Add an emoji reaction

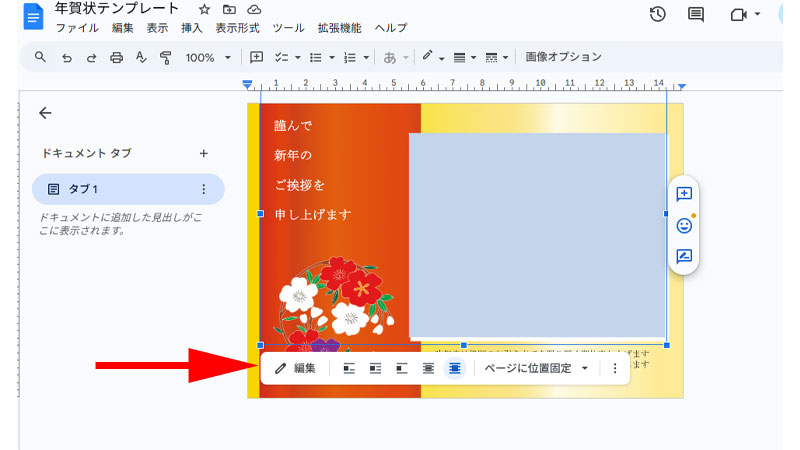coord(684,225)
